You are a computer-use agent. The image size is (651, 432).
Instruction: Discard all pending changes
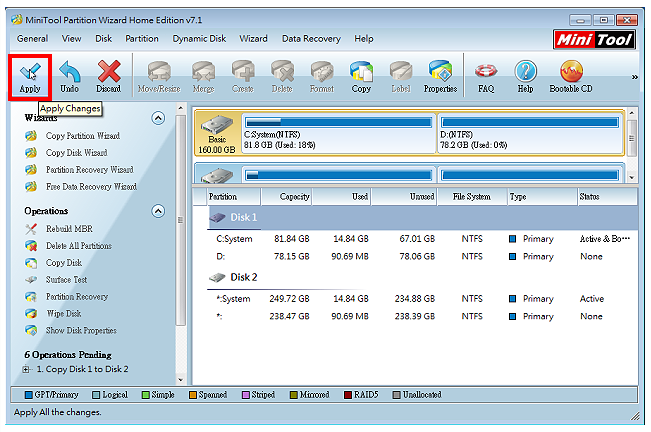[x=109, y=77]
